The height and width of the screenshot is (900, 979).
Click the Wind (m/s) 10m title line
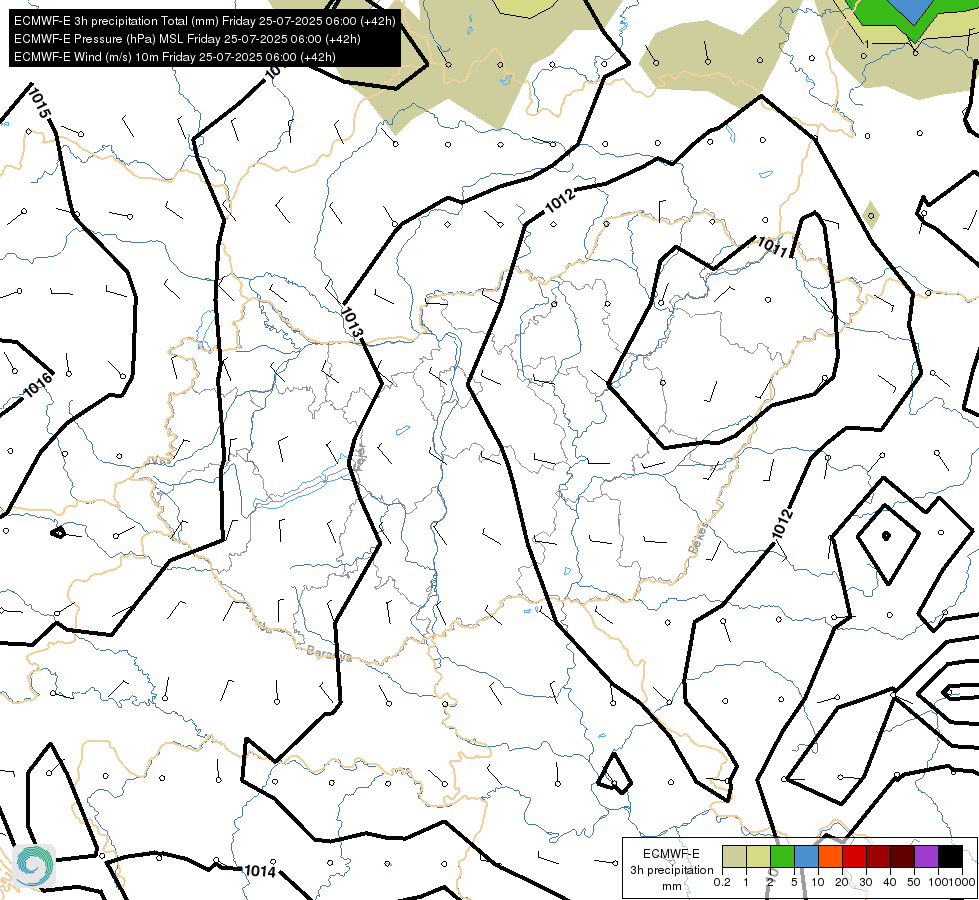(174, 57)
